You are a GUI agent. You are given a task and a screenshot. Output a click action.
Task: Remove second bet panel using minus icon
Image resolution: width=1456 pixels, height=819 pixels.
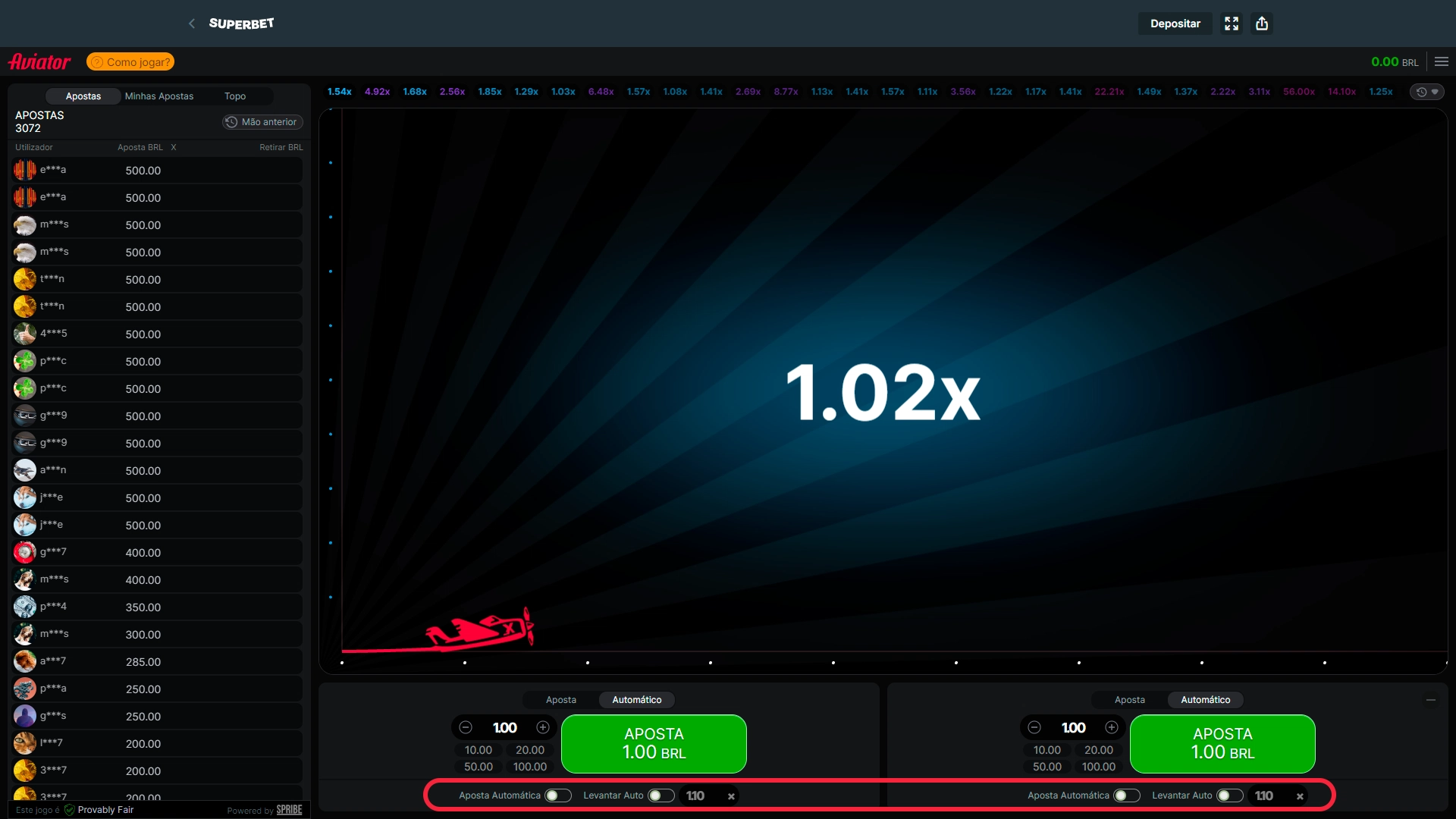[1431, 700]
